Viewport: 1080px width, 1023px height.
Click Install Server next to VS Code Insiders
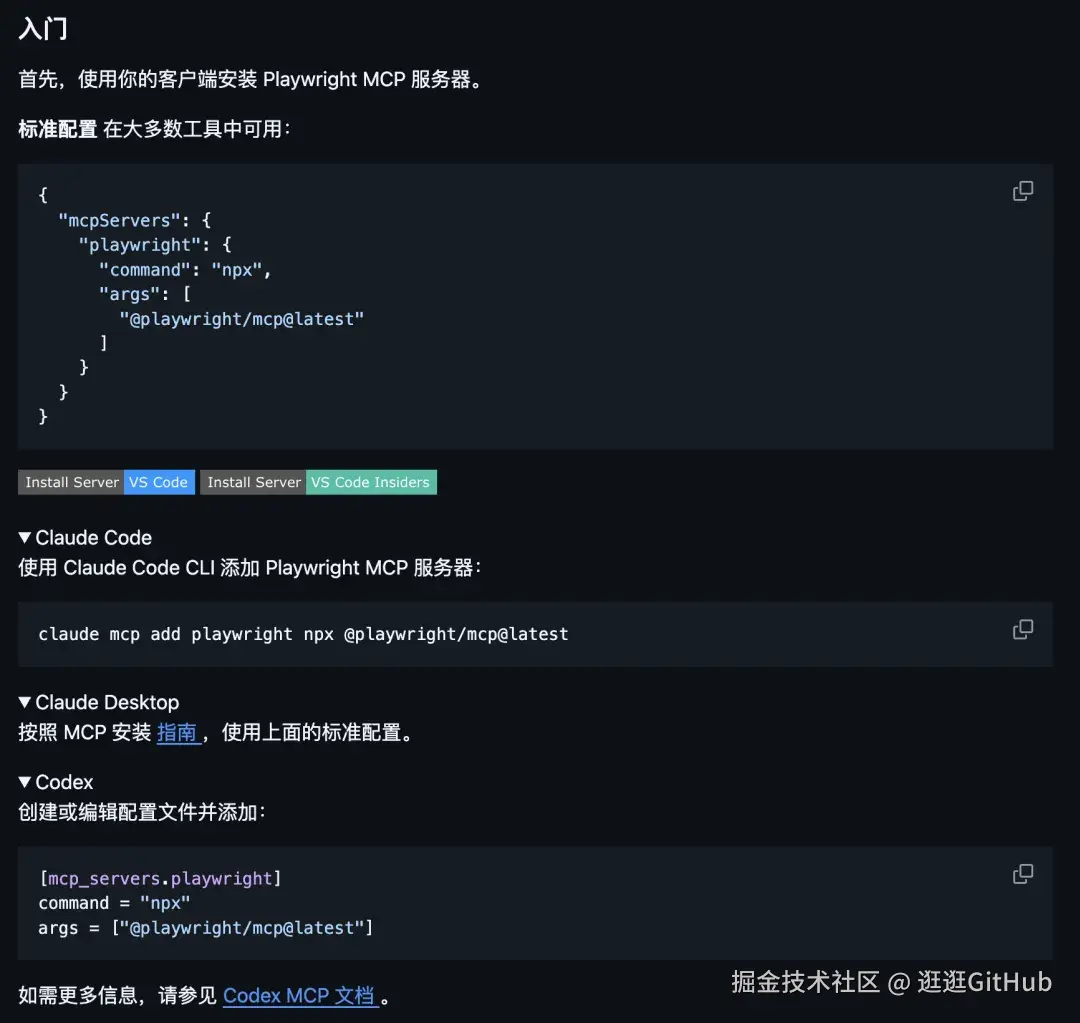(x=252, y=482)
